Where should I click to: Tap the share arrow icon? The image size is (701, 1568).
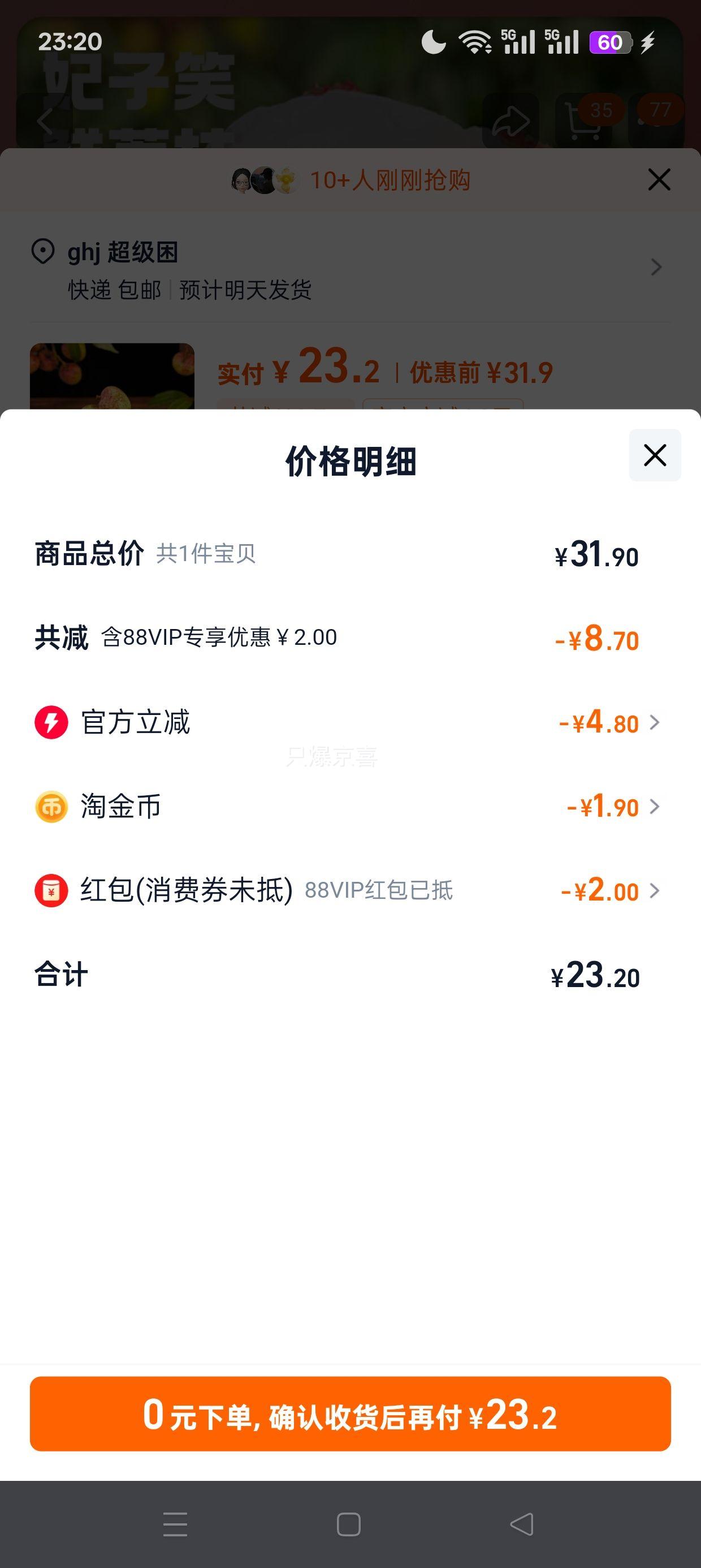click(x=510, y=120)
